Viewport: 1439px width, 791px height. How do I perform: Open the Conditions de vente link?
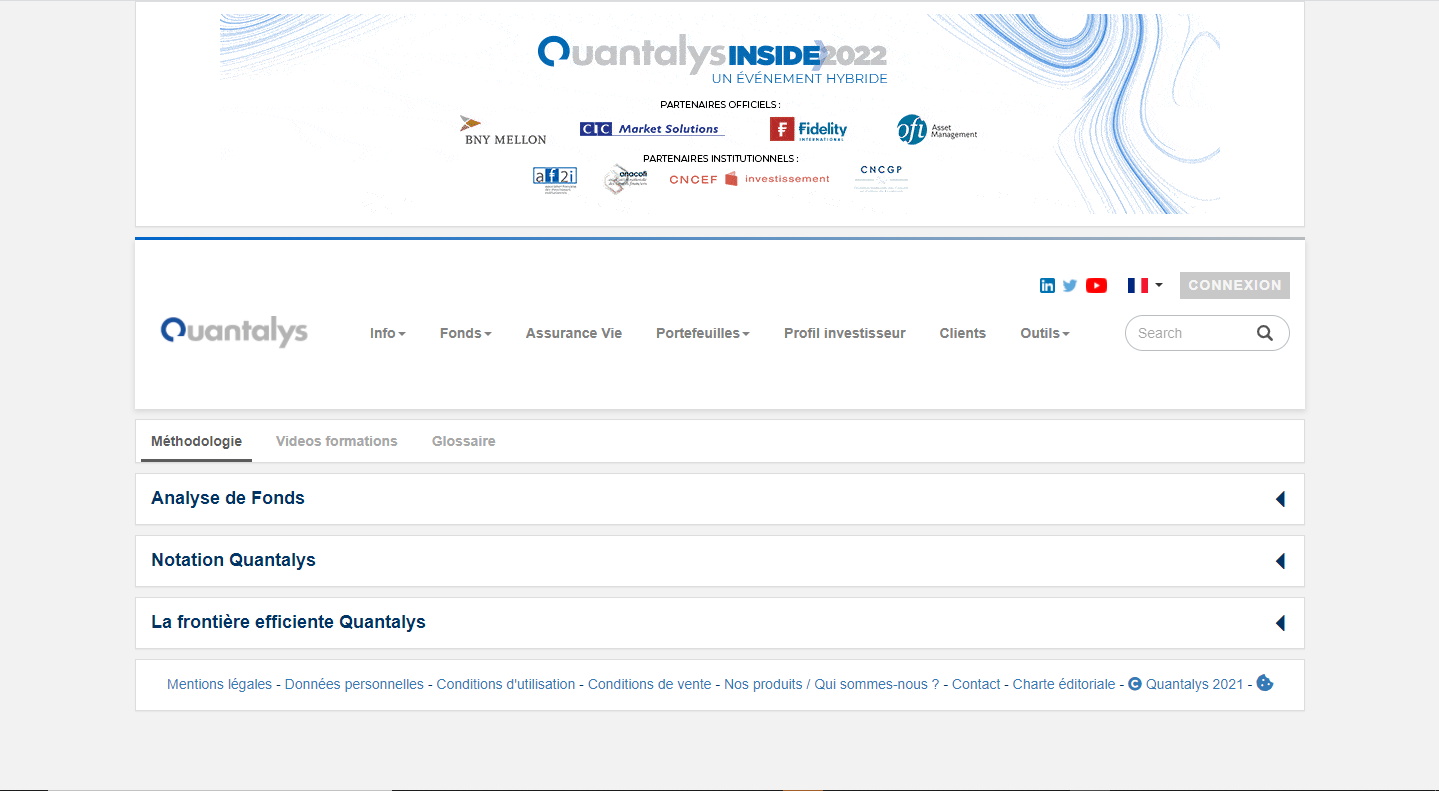tap(650, 684)
